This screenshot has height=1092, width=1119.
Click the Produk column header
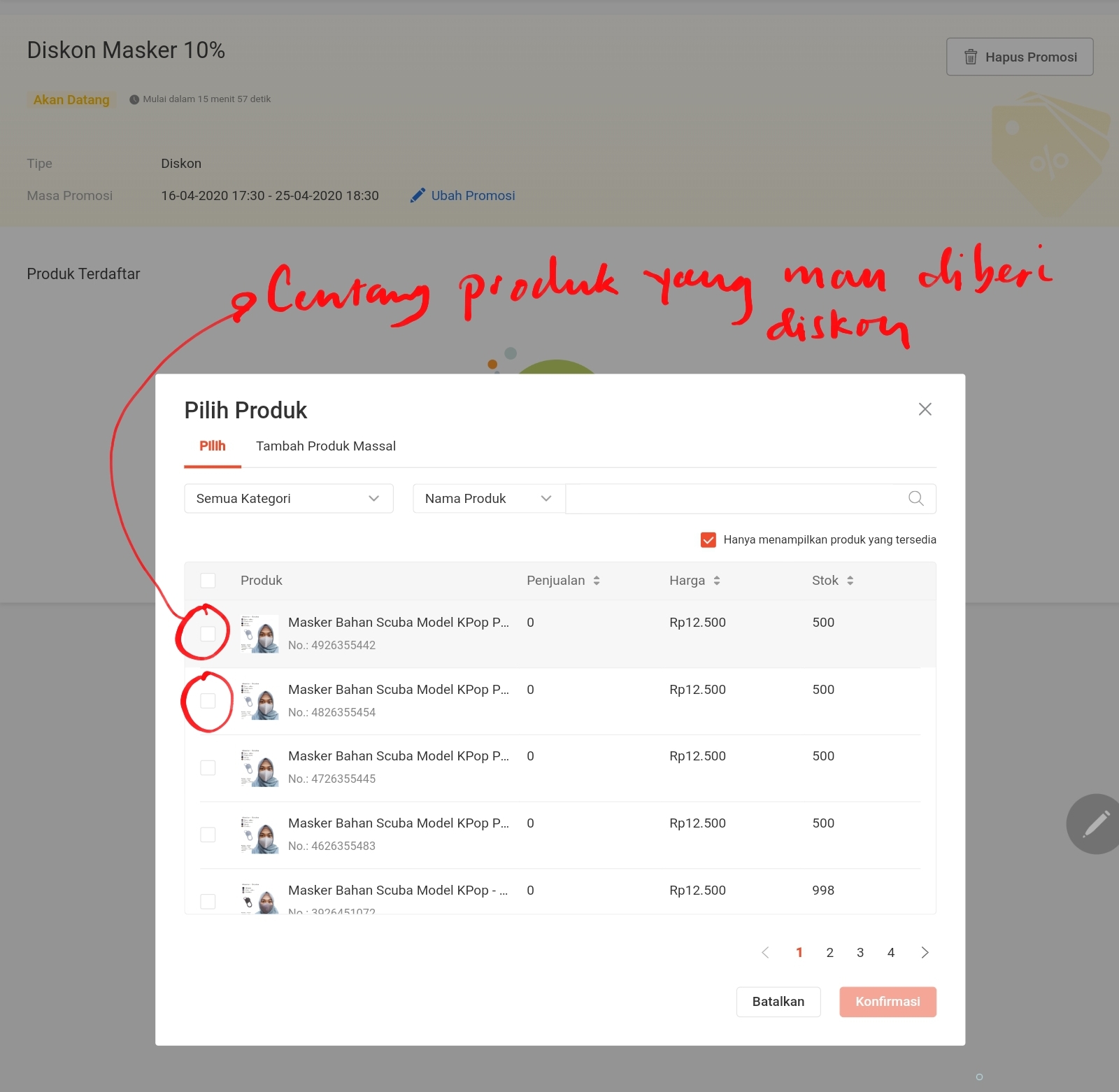[261, 580]
